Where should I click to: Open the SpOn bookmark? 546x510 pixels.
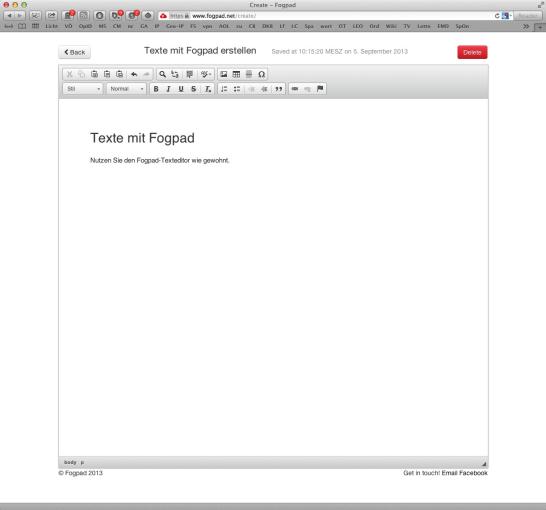[462, 26]
